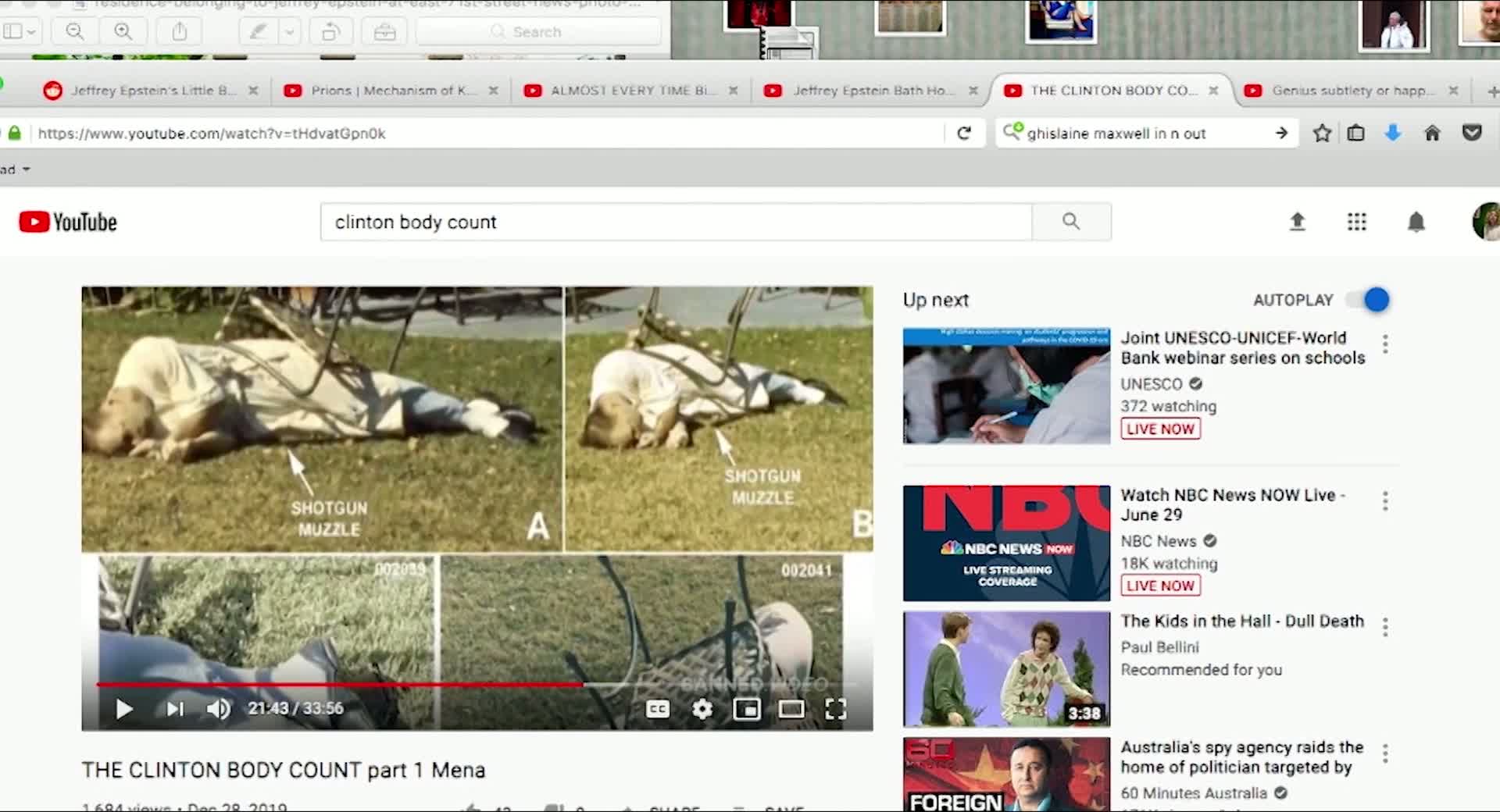Viewport: 1500px width, 812px height.
Task: Open video settings gear
Action: 702,709
